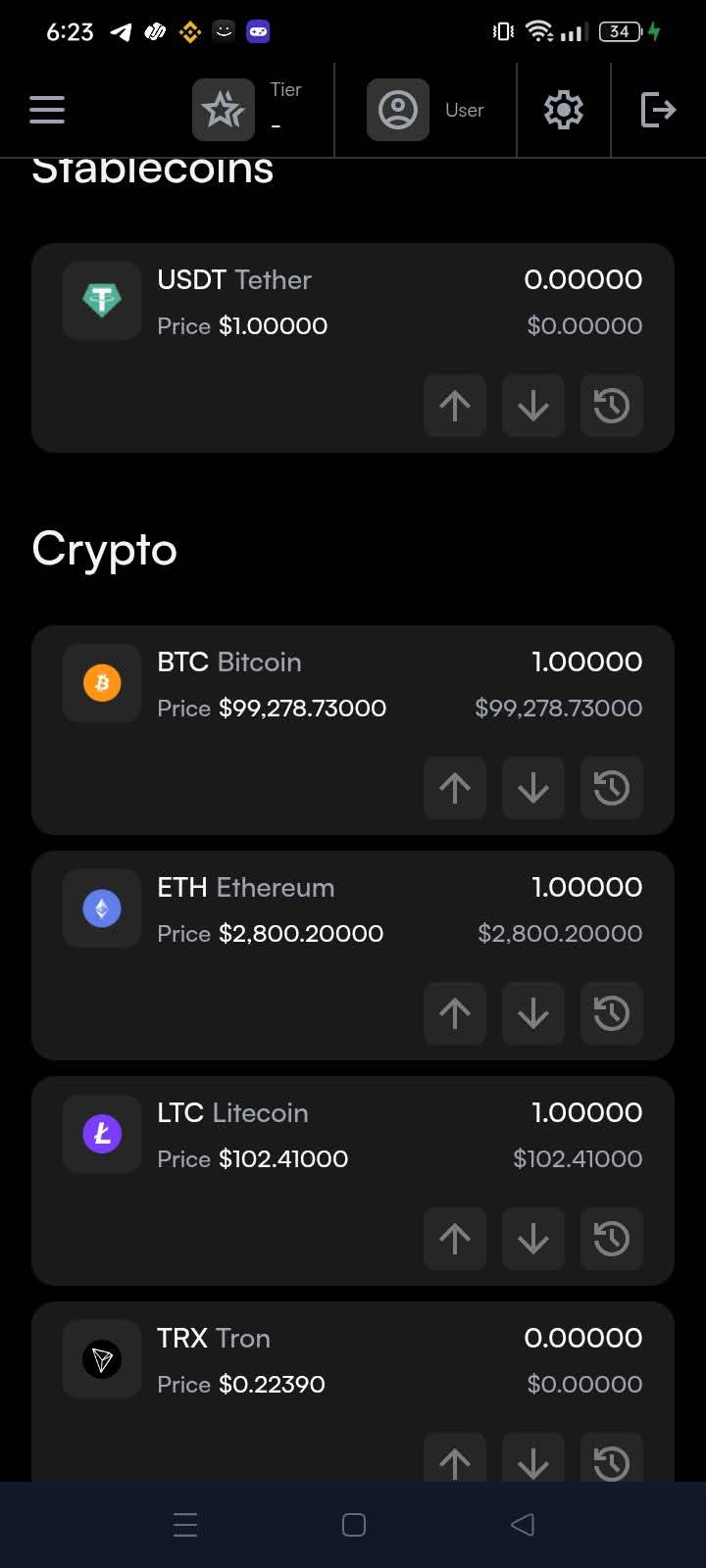Show Ethereum history
This screenshot has height=1568, width=706.
(x=612, y=1013)
